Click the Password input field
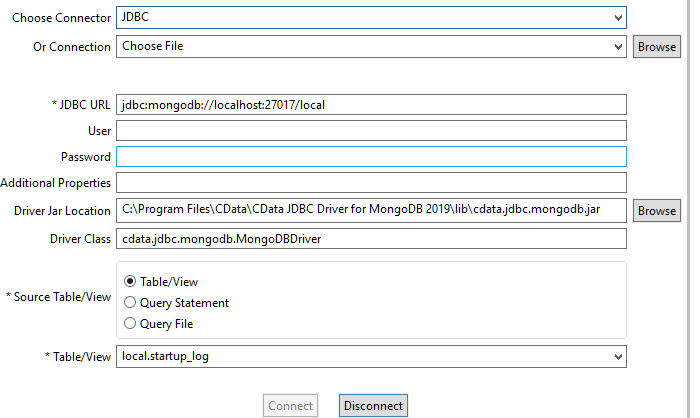The height and width of the screenshot is (418, 700). point(370,156)
